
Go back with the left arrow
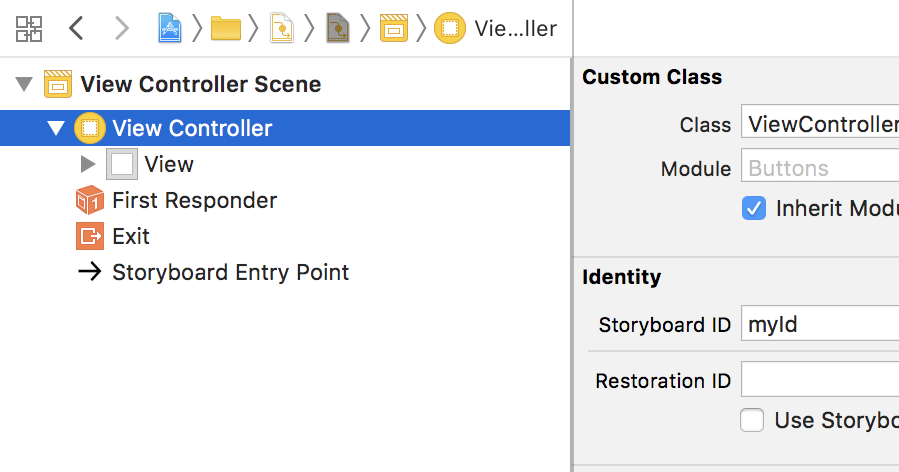(76, 28)
